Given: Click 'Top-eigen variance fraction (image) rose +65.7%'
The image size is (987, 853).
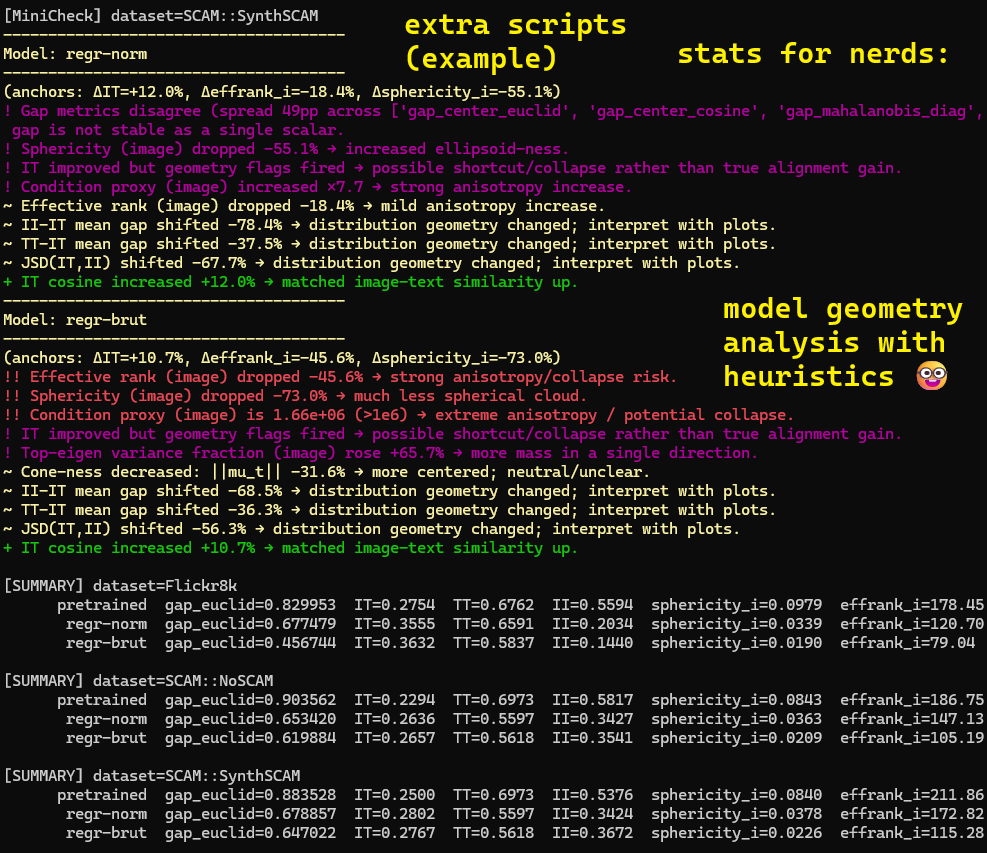Looking at the screenshot, I should click(381, 453).
